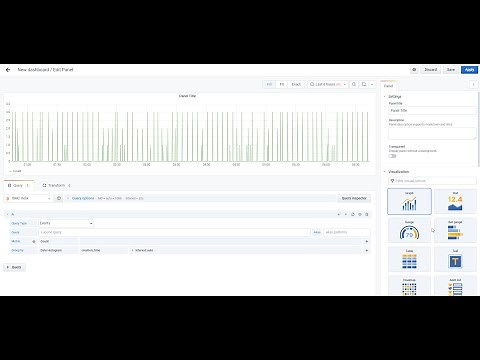480x360 pixels.
Task: Open the Transform tab
Action: coord(56,185)
